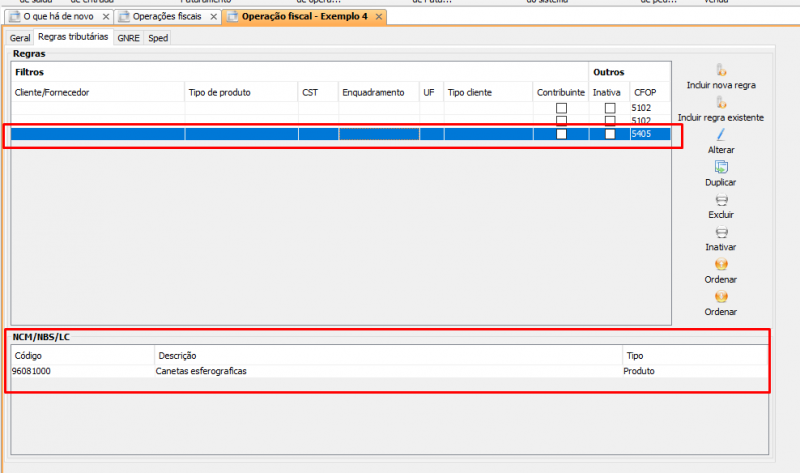Select the Sped tab
Viewport: 800px width, 473px height.
[158, 38]
